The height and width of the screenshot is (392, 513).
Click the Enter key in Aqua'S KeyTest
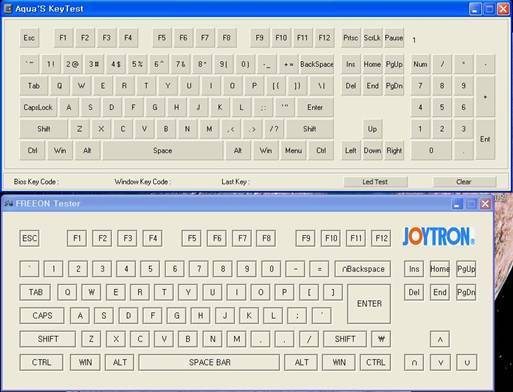click(x=315, y=107)
